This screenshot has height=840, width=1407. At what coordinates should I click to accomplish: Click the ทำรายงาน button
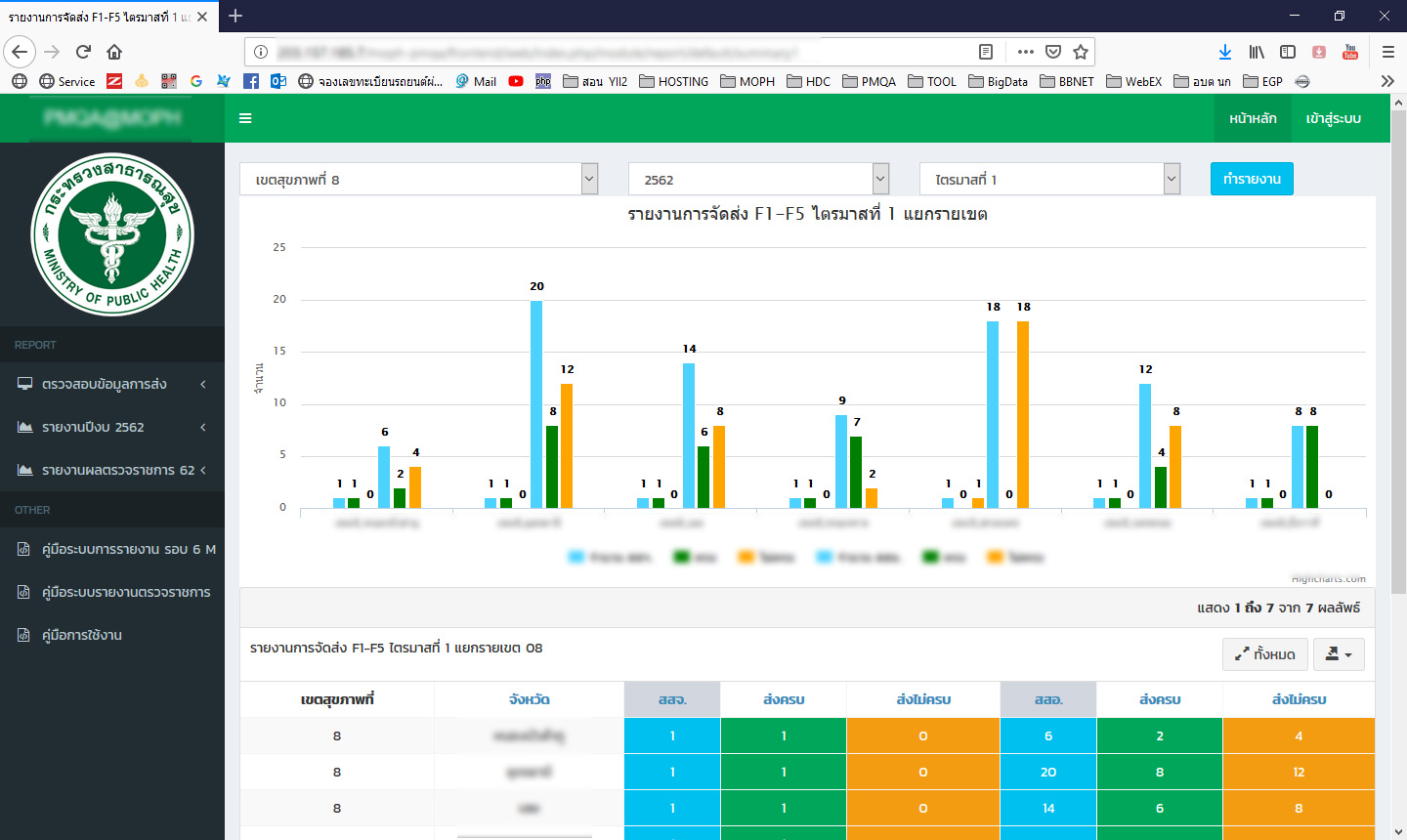click(x=1252, y=179)
